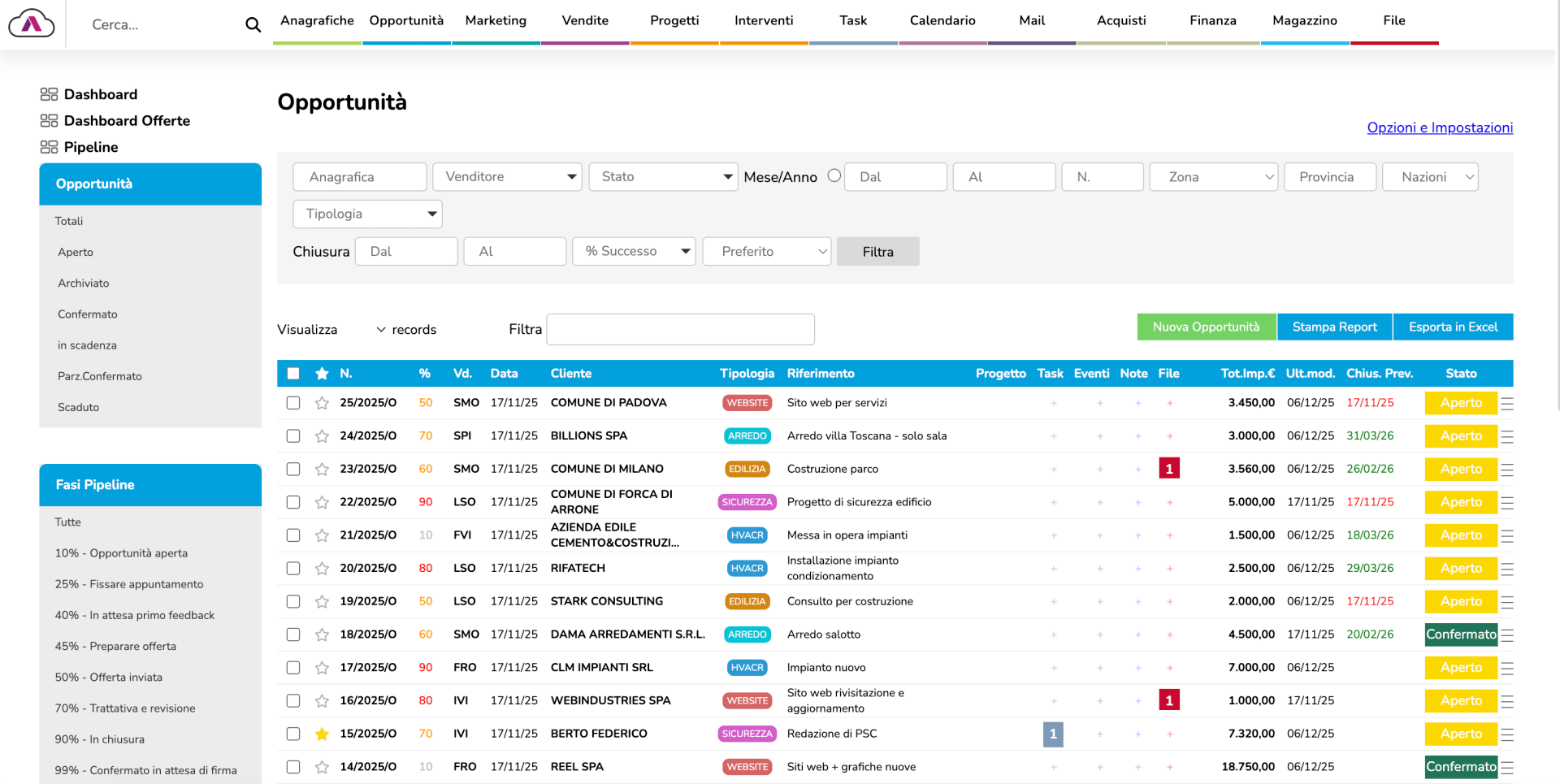Open the Magazzino menu item
Screen dimensions: 1560x784
coord(1304,21)
